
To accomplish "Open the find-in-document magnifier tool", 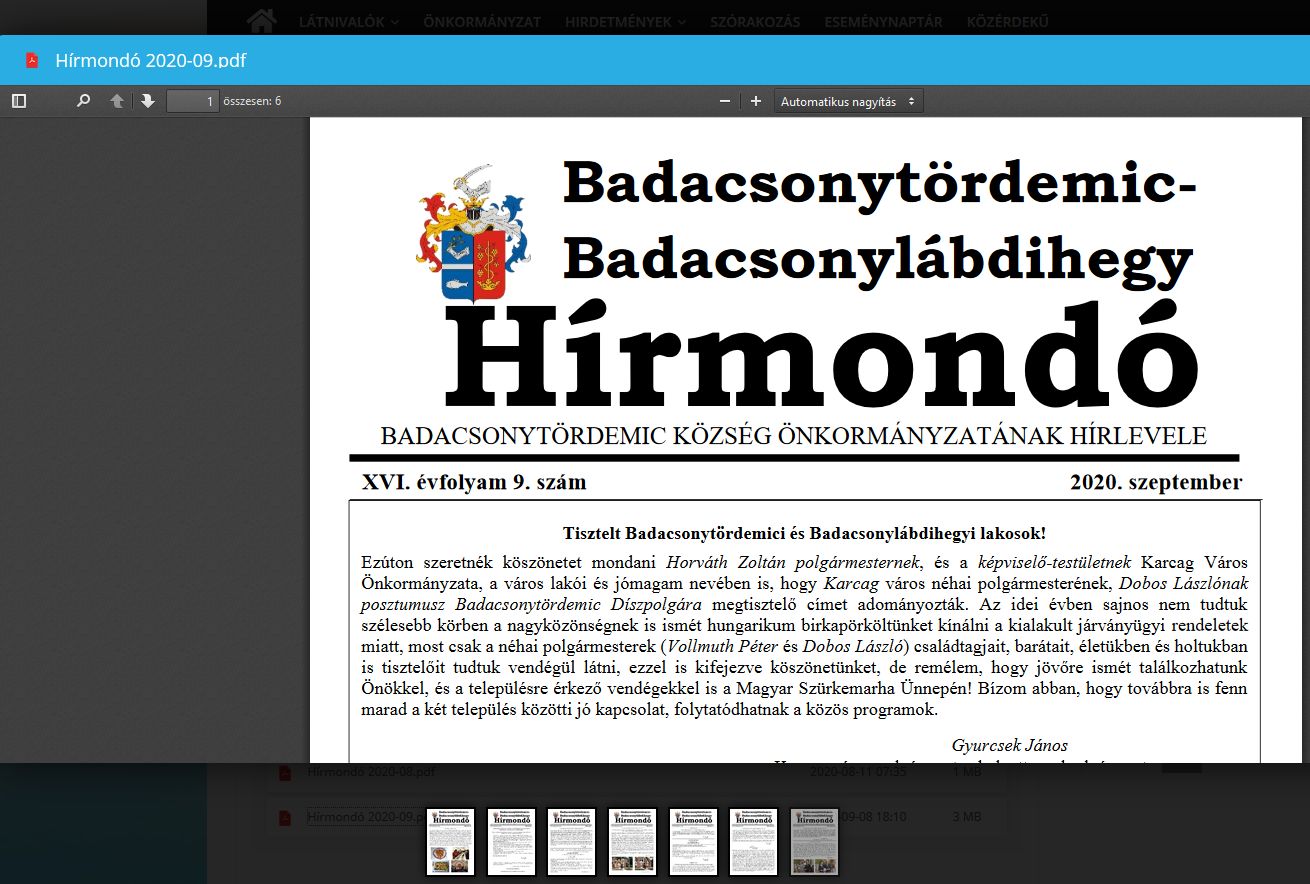I will tap(84, 101).
